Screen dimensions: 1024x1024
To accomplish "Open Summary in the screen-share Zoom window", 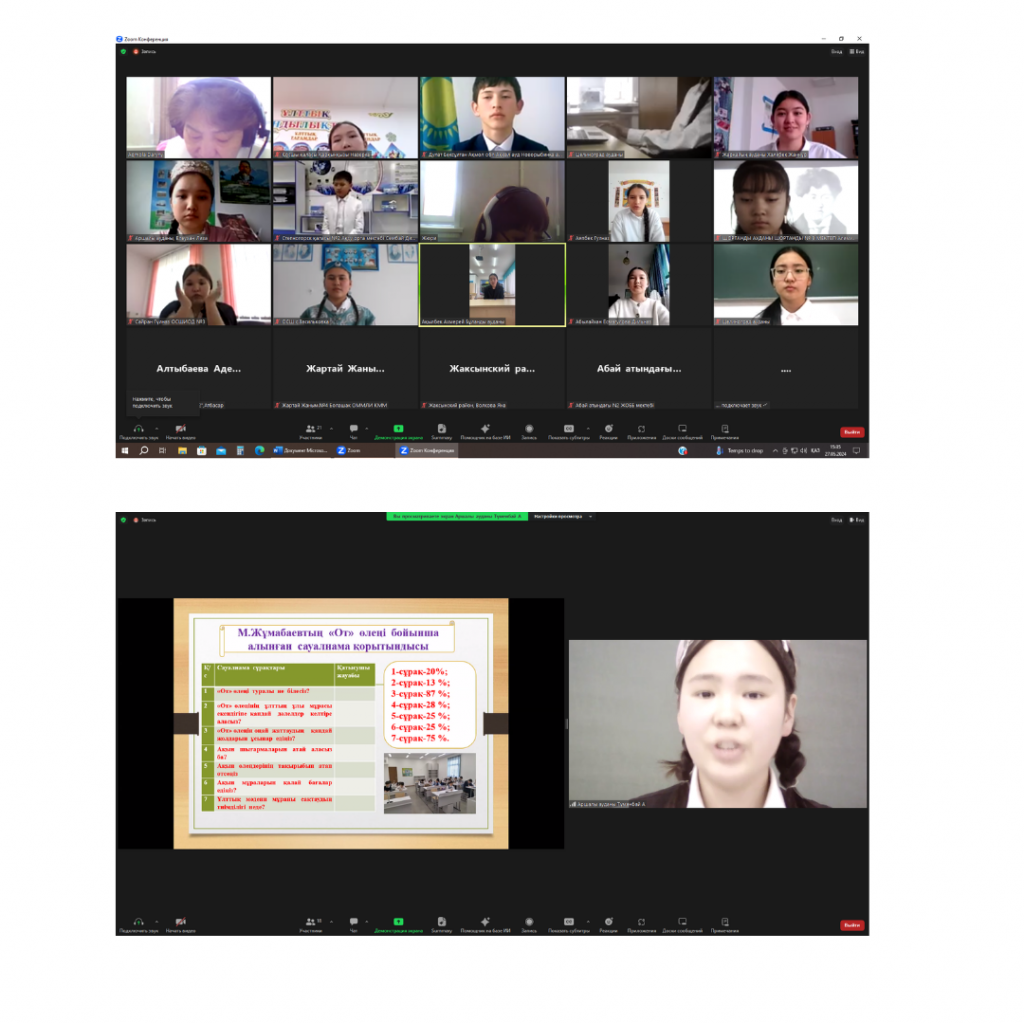I will point(441,925).
